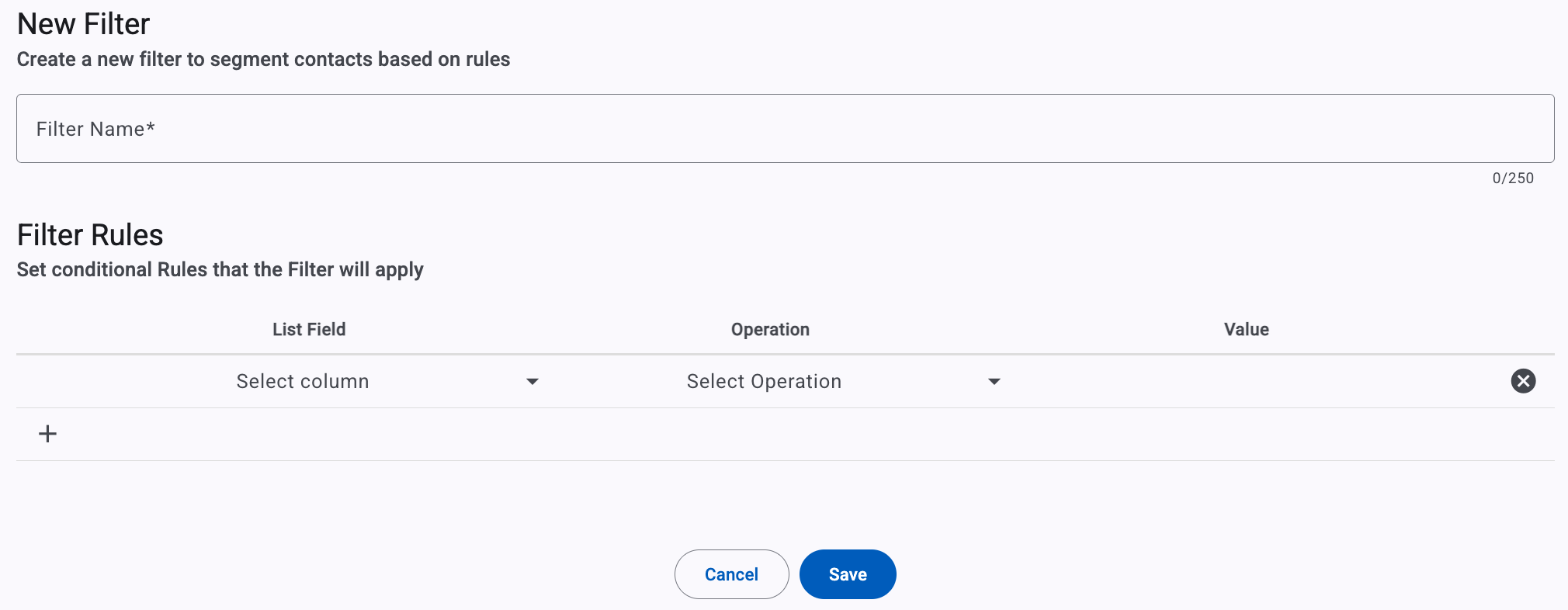Select the New Filter heading
This screenshot has height=610, width=1568.
point(83,24)
